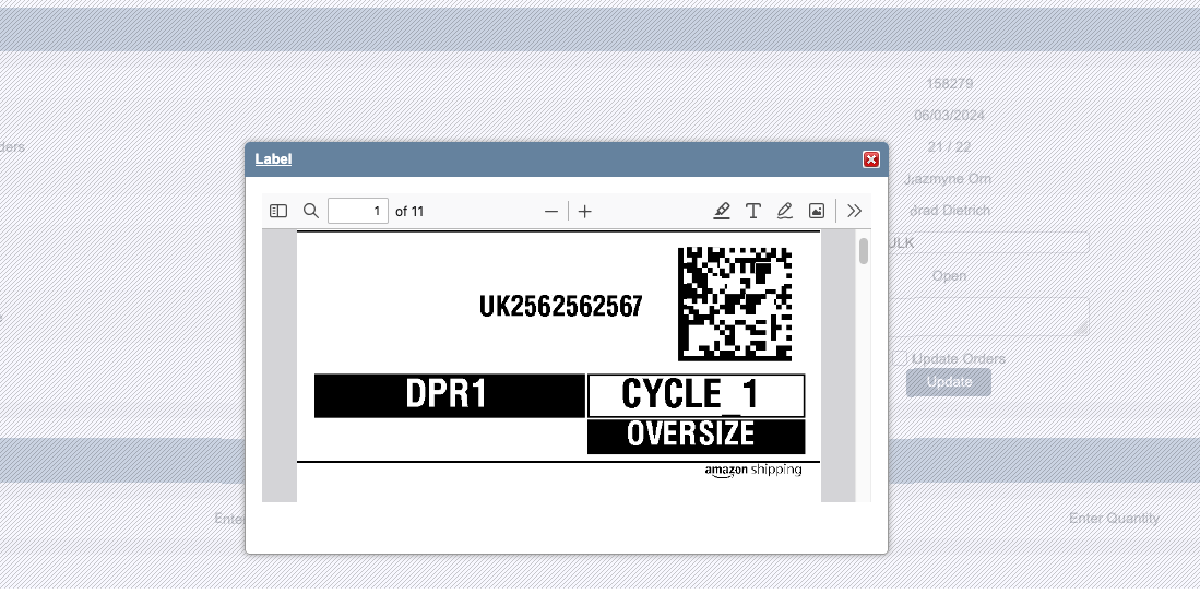Toggle the PDF viewer sidebar
1200x589 pixels.
click(x=279, y=211)
